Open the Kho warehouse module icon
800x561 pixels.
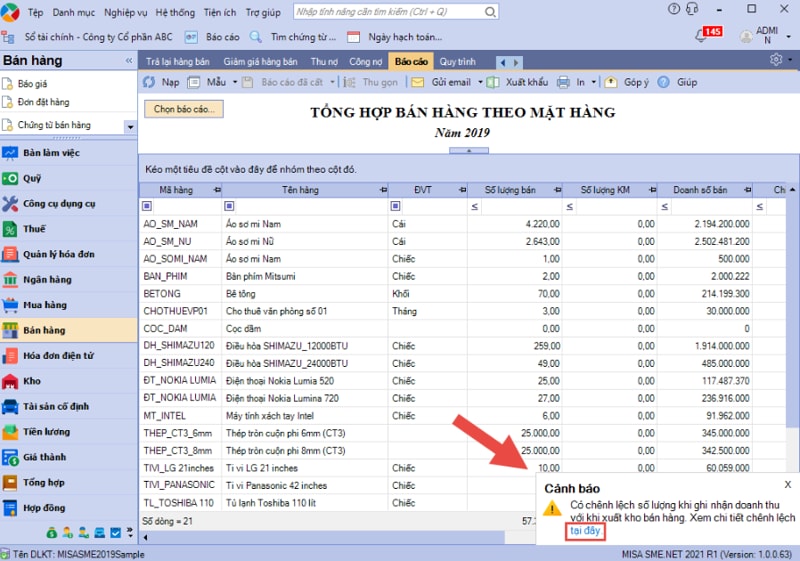[10, 381]
